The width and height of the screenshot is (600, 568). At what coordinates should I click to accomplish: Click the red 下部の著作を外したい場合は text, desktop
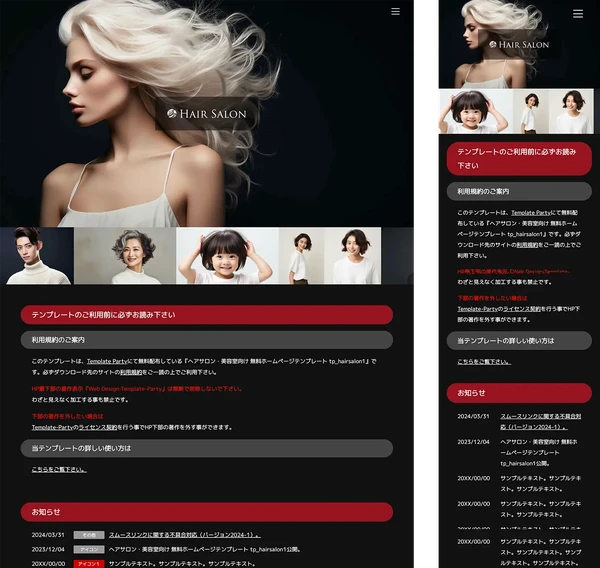click(x=67, y=416)
